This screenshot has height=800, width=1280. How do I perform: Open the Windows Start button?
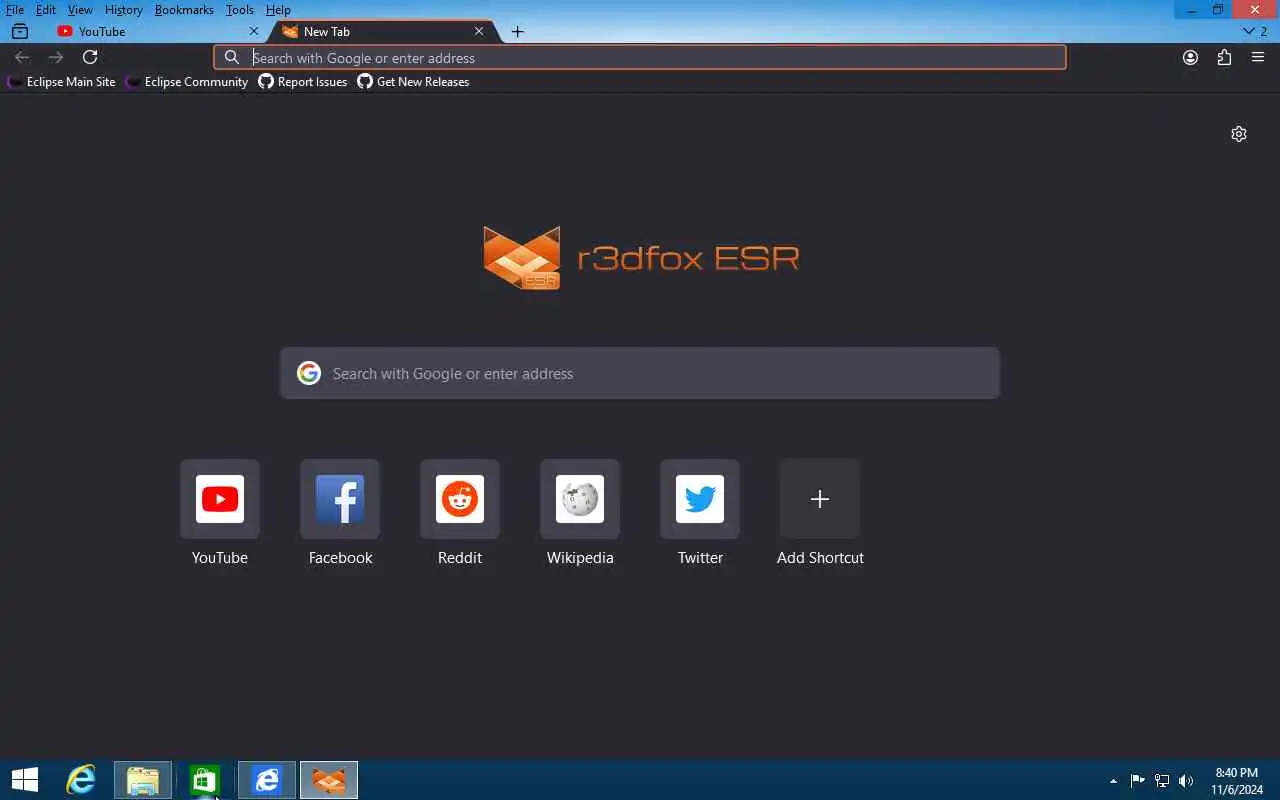pyautogui.click(x=25, y=780)
